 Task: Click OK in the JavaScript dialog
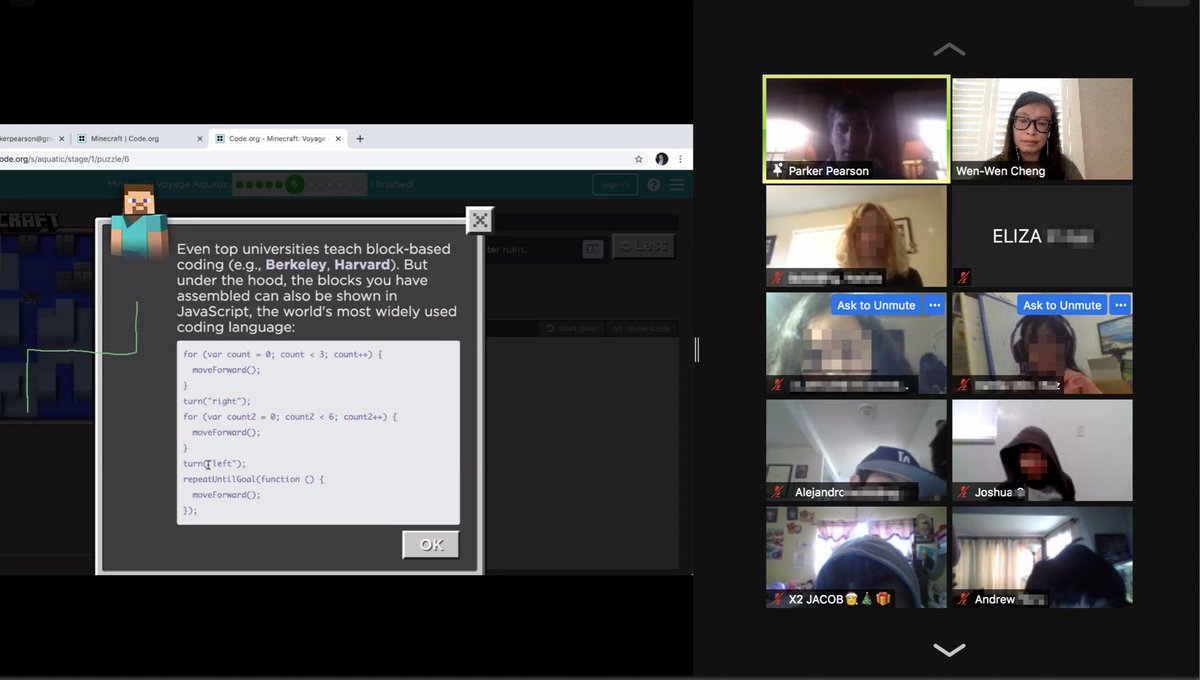431,545
